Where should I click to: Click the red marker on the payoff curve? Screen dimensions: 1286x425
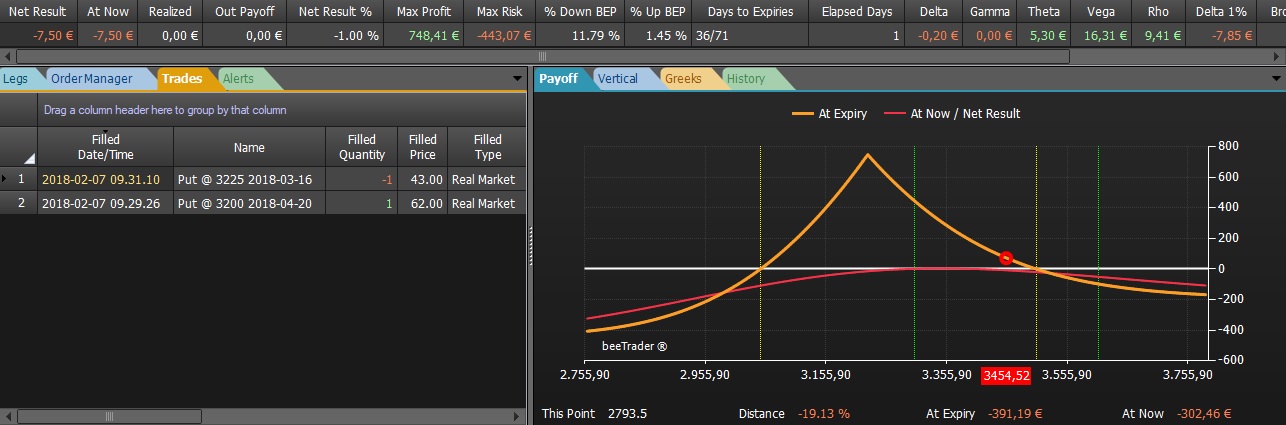1006,258
